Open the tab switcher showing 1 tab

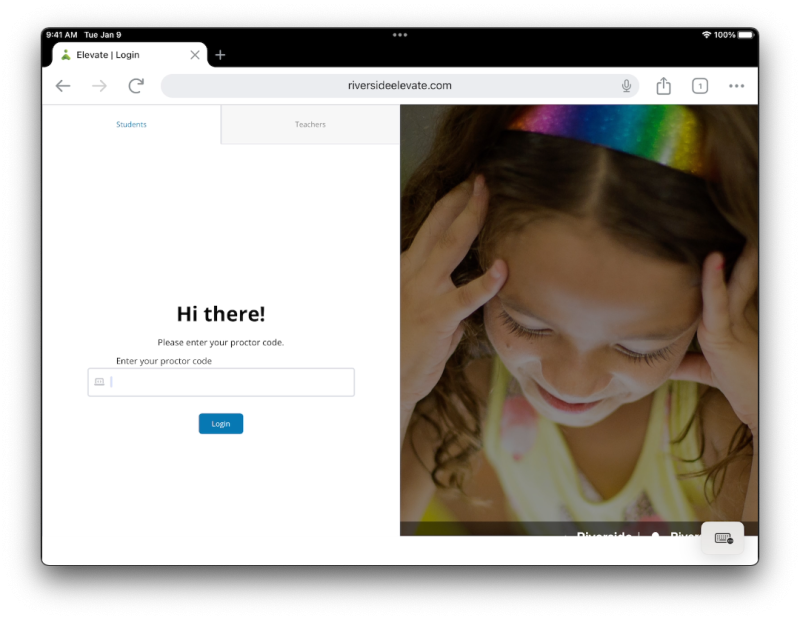coord(700,86)
